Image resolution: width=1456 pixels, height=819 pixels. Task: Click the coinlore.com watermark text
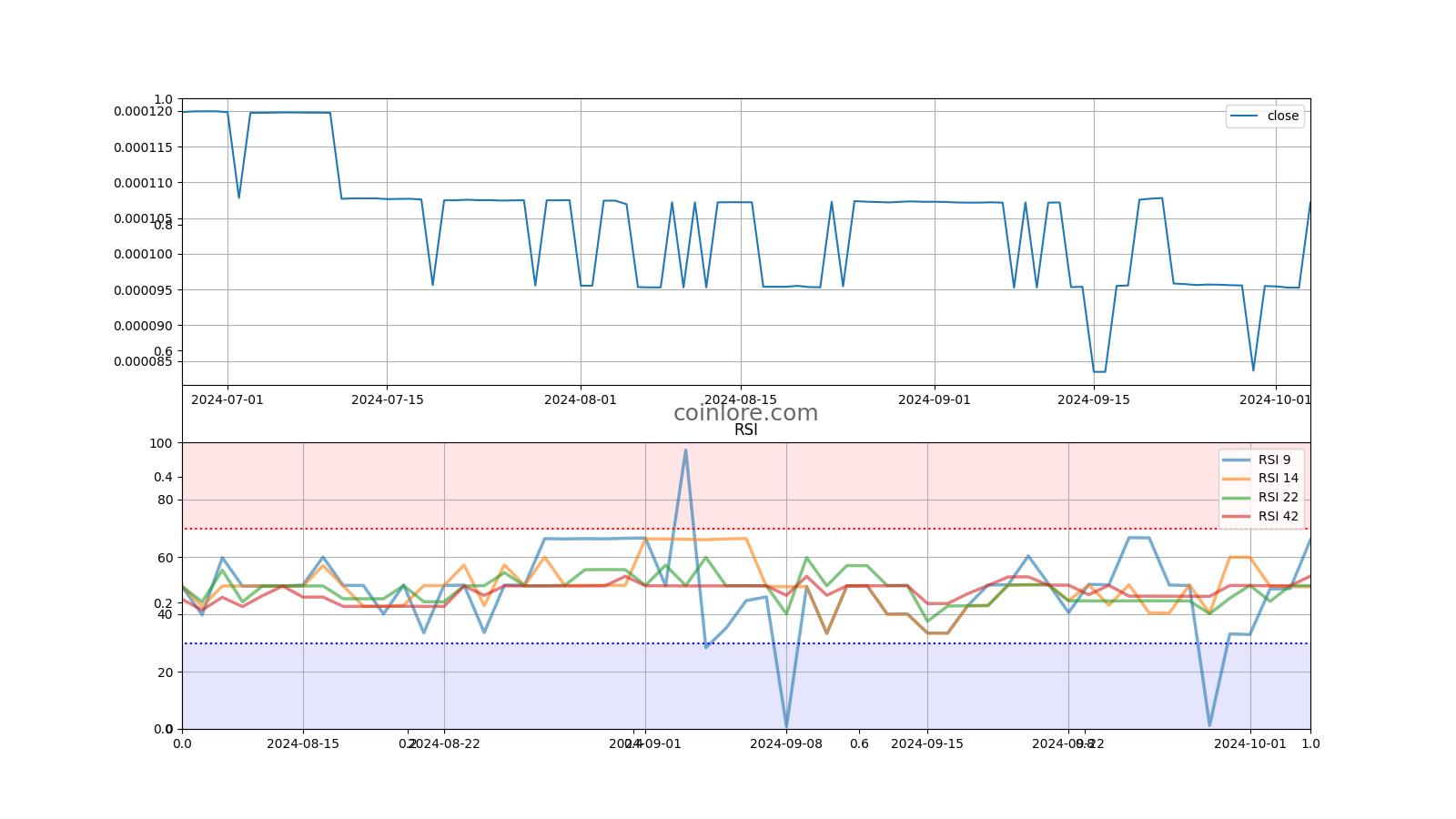coord(745,412)
